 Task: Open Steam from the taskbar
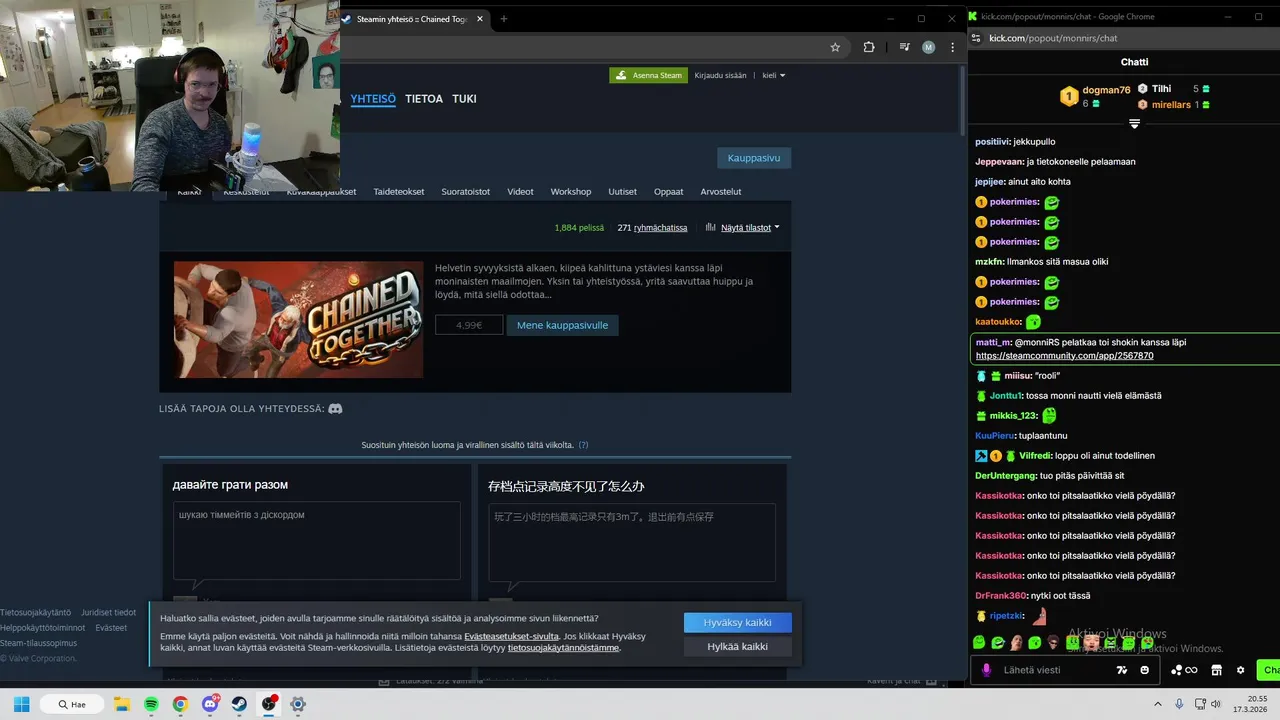point(239,704)
